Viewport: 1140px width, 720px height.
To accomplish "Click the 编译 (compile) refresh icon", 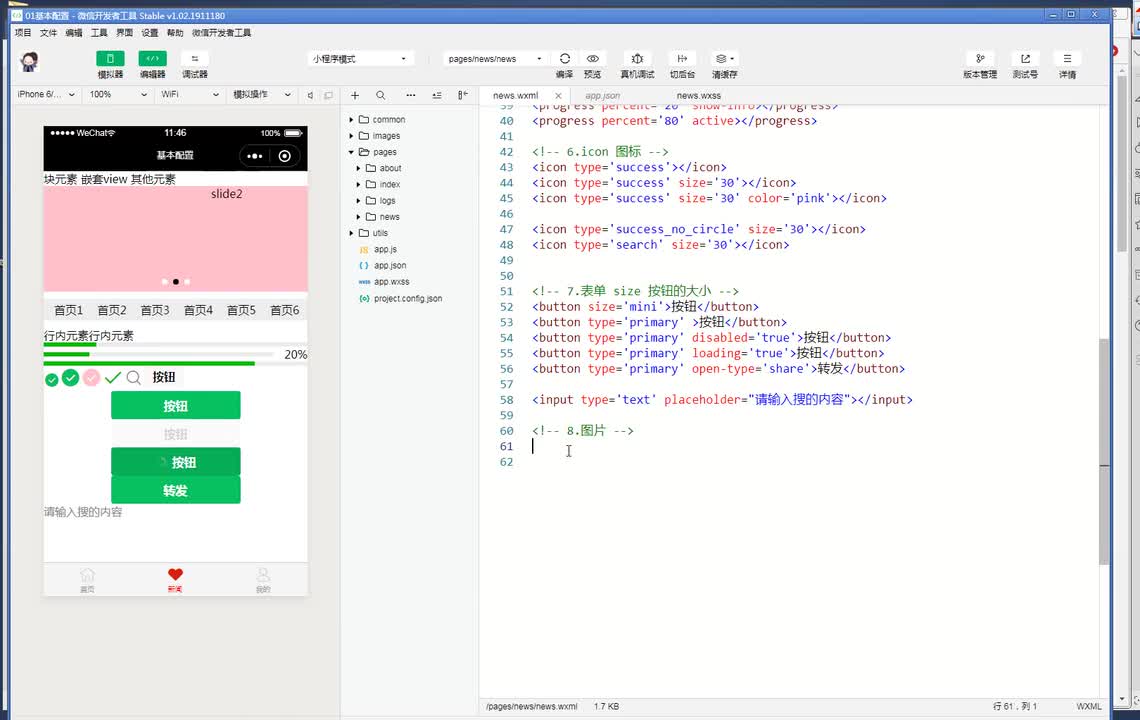I will coord(565,59).
